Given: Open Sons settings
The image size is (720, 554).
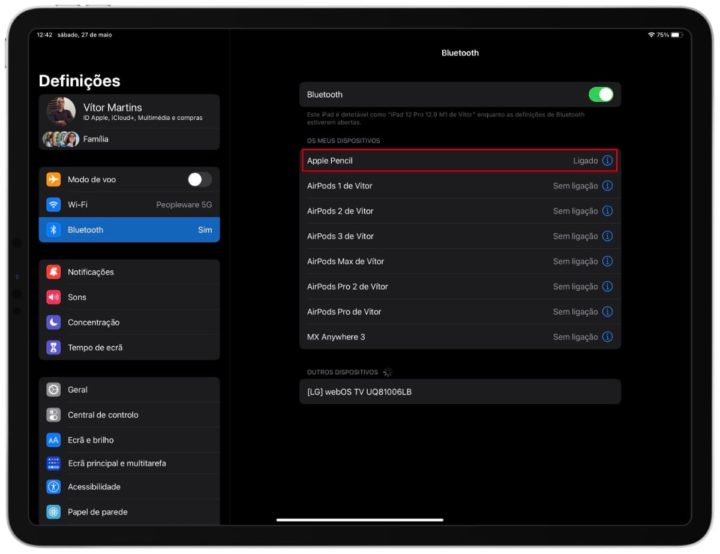Looking at the screenshot, I should click(129, 297).
